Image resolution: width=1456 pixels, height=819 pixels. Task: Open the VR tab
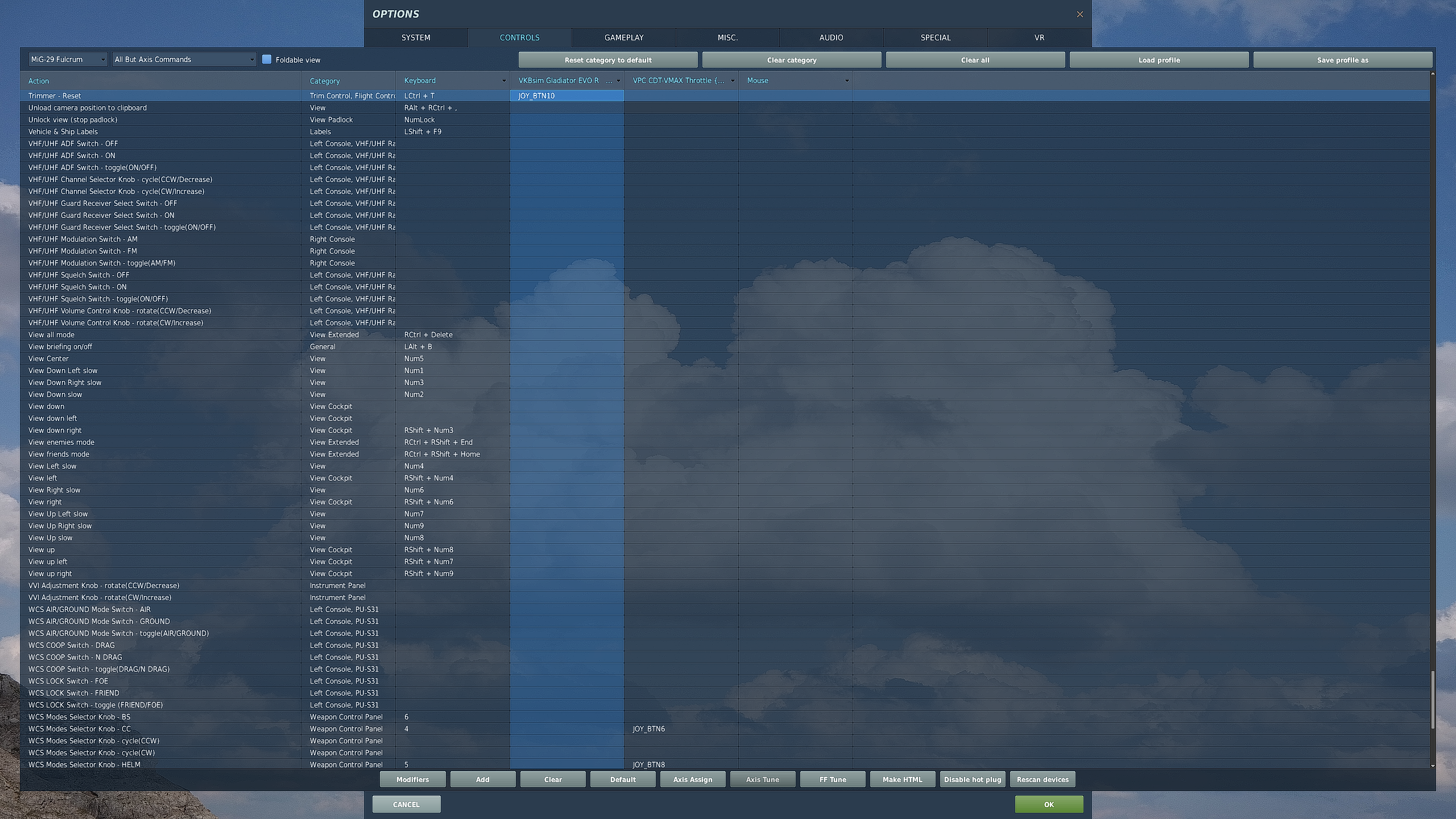[1039, 38]
